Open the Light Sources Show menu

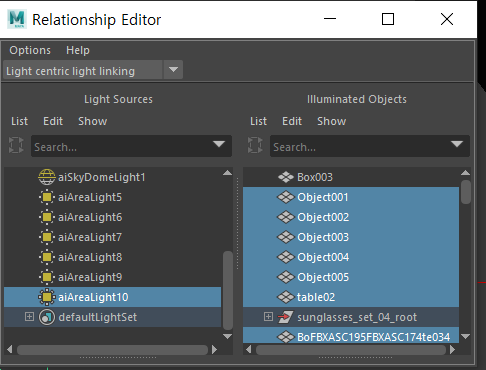click(x=93, y=121)
